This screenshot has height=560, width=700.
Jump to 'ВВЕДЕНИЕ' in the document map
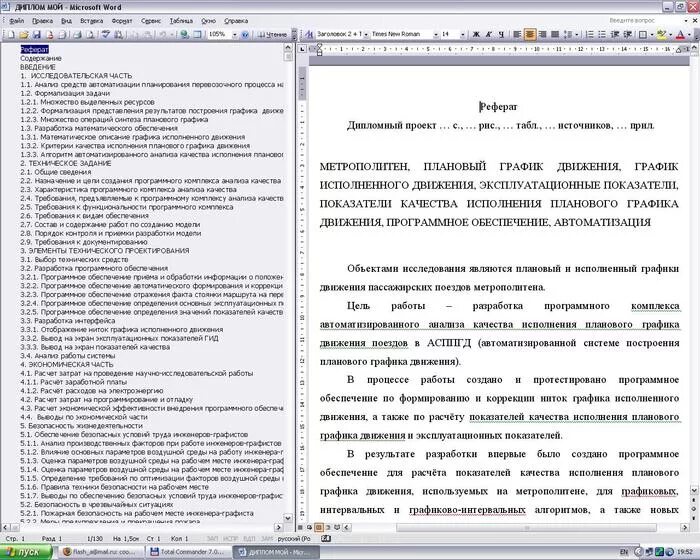coord(38,67)
